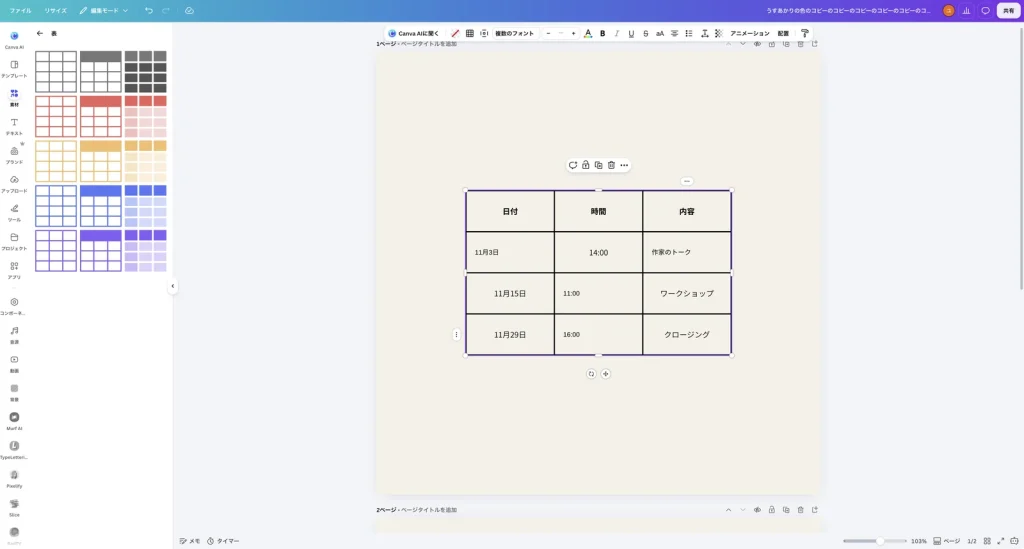Open the cell spacing icon
The height and width of the screenshot is (549, 1024).
coord(484,33)
